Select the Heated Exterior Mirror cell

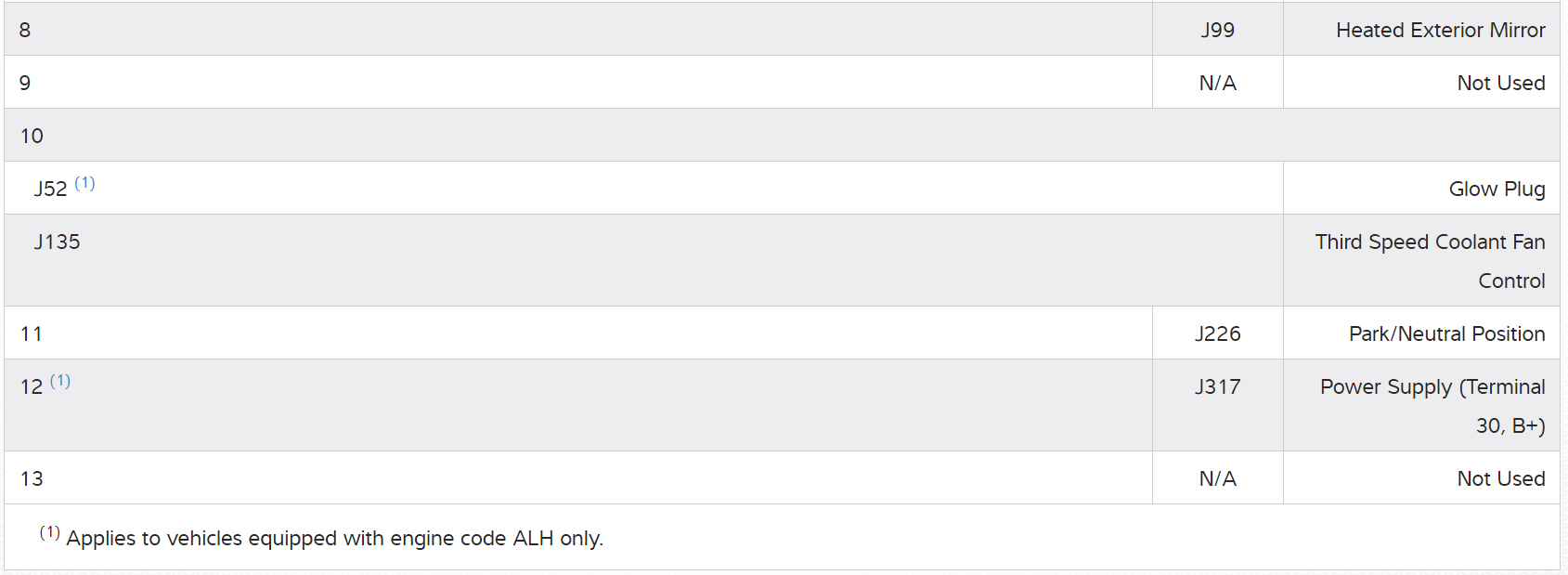pyautogui.click(x=1440, y=31)
